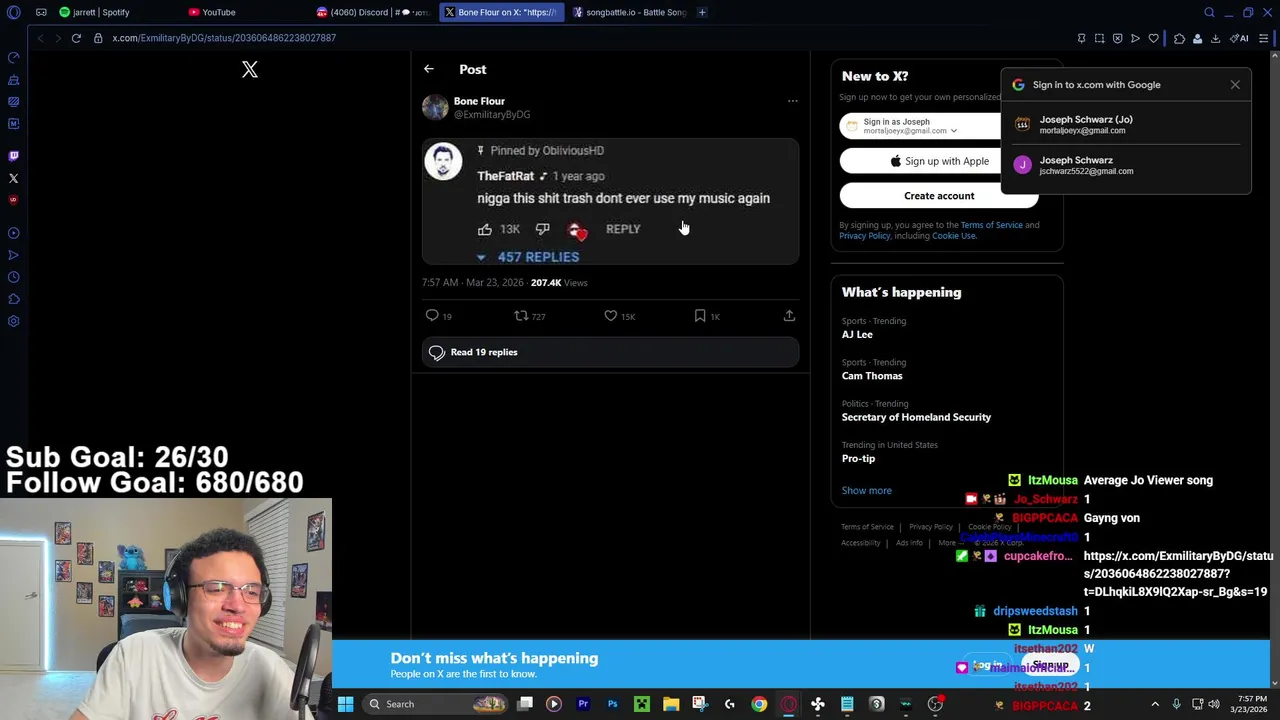Click the reply bubble icon showing 19

pyautogui.click(x=432, y=316)
